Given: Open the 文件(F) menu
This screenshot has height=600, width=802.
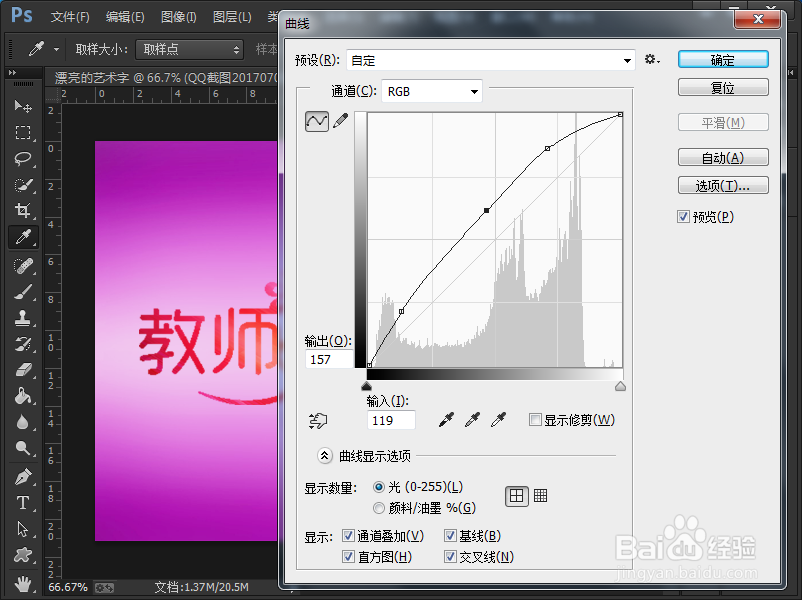Looking at the screenshot, I should (x=70, y=17).
